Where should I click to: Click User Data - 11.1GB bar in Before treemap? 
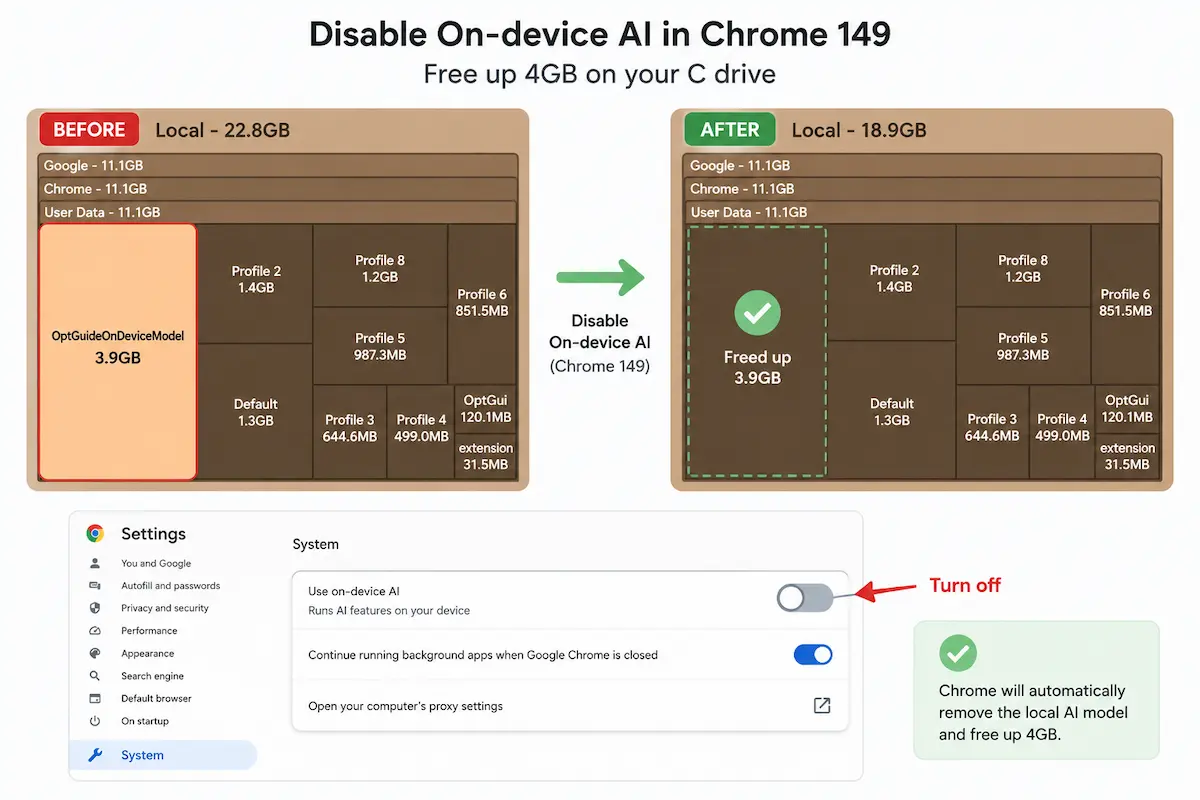point(278,212)
